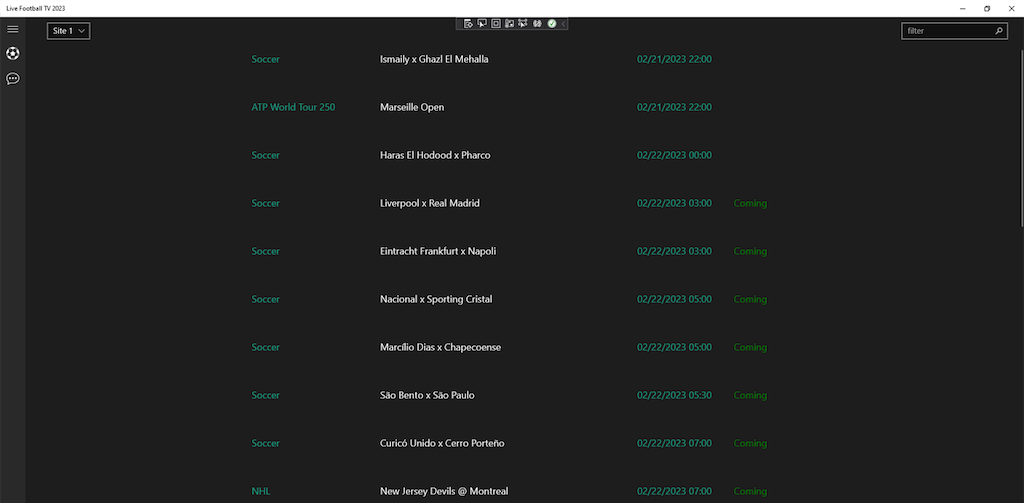Click the display layout adorners square icon
Image resolution: width=1024 pixels, height=503 pixels.
point(496,23)
